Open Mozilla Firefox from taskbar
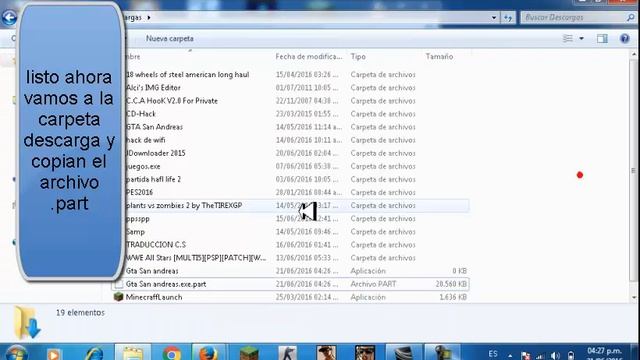This screenshot has width=640, height=360. 209,353
